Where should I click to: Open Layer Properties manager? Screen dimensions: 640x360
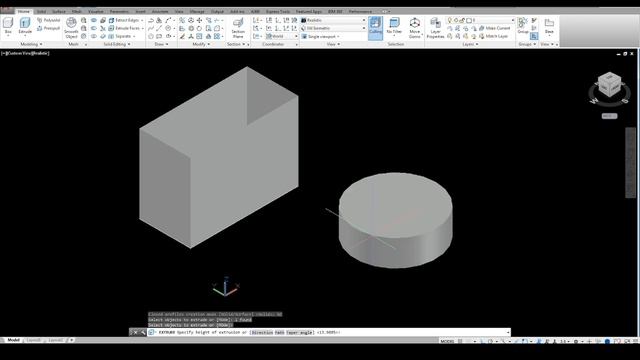(x=435, y=28)
